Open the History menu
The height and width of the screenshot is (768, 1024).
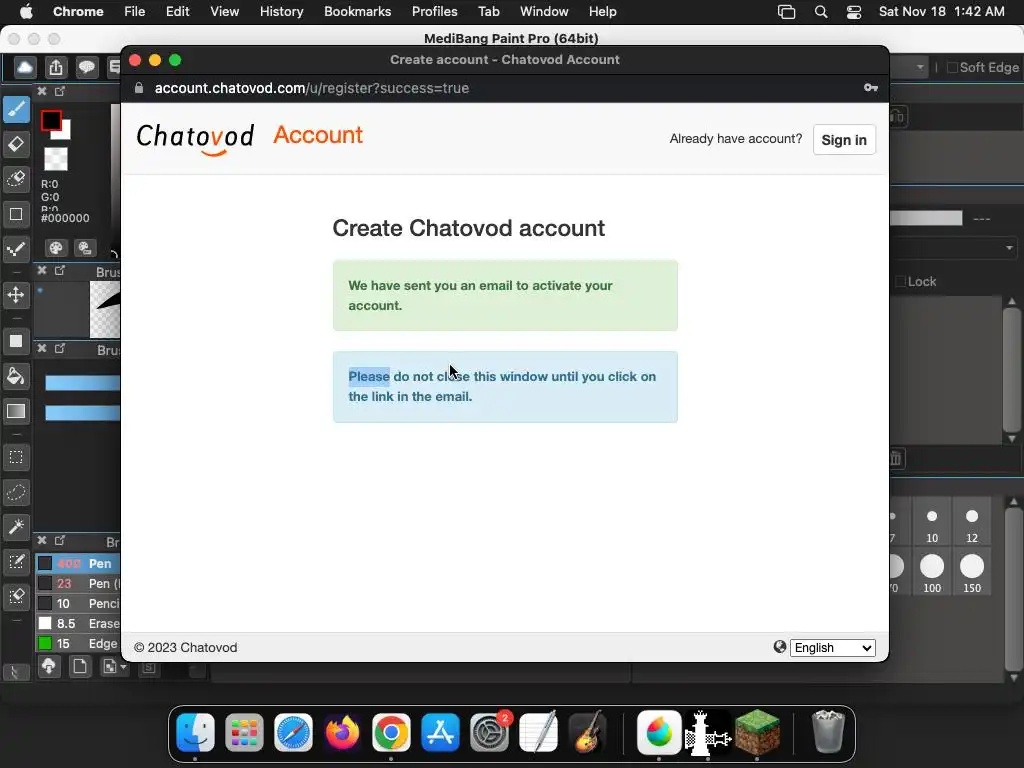[281, 12]
